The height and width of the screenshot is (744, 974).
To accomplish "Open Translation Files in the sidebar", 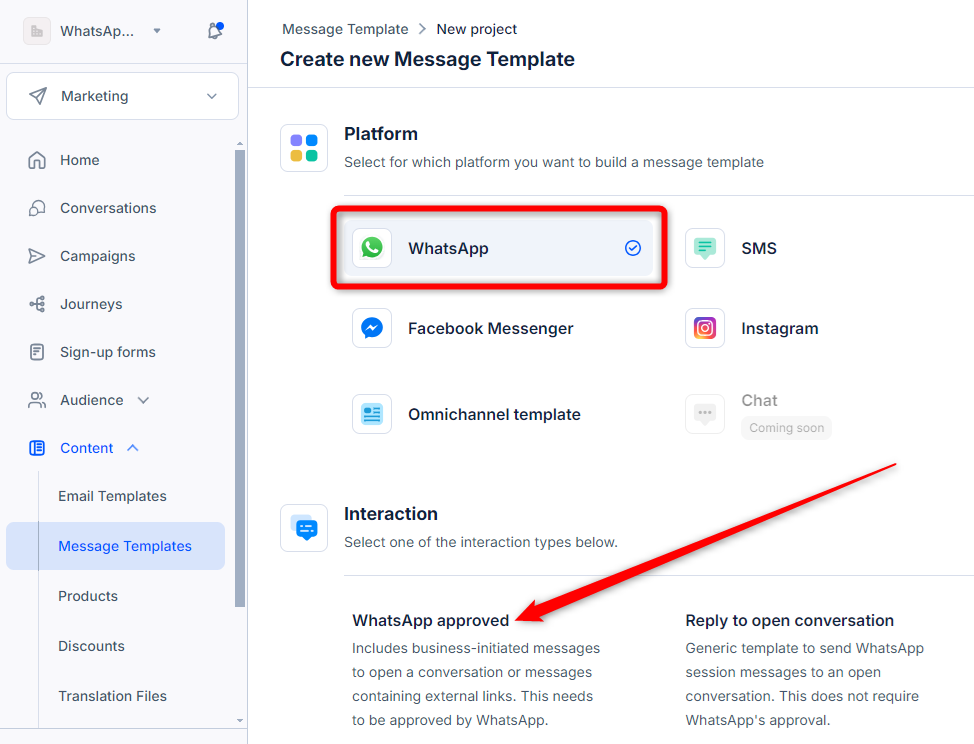I will (x=112, y=696).
